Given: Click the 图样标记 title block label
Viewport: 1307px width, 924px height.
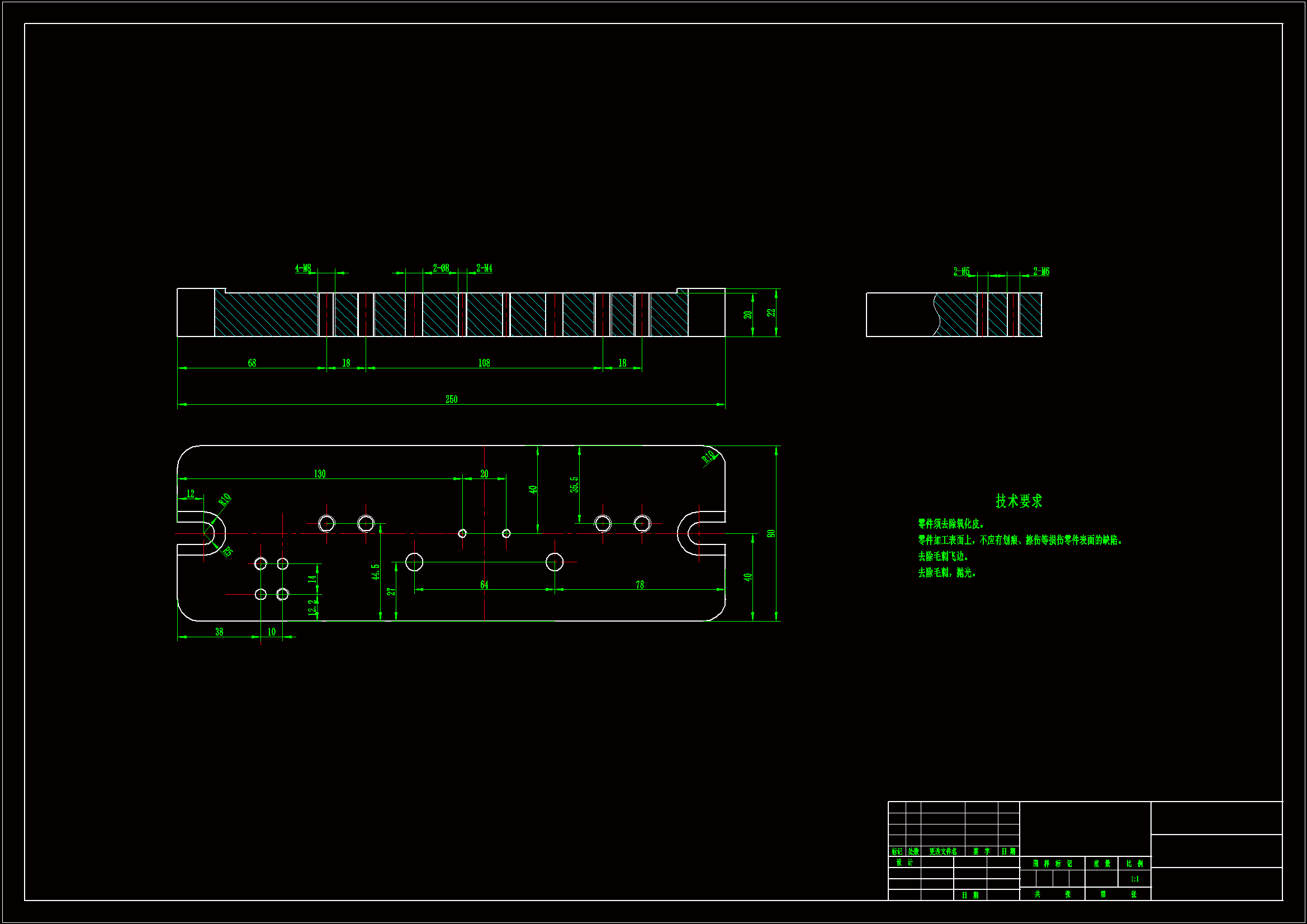Looking at the screenshot, I should 1052,864.
